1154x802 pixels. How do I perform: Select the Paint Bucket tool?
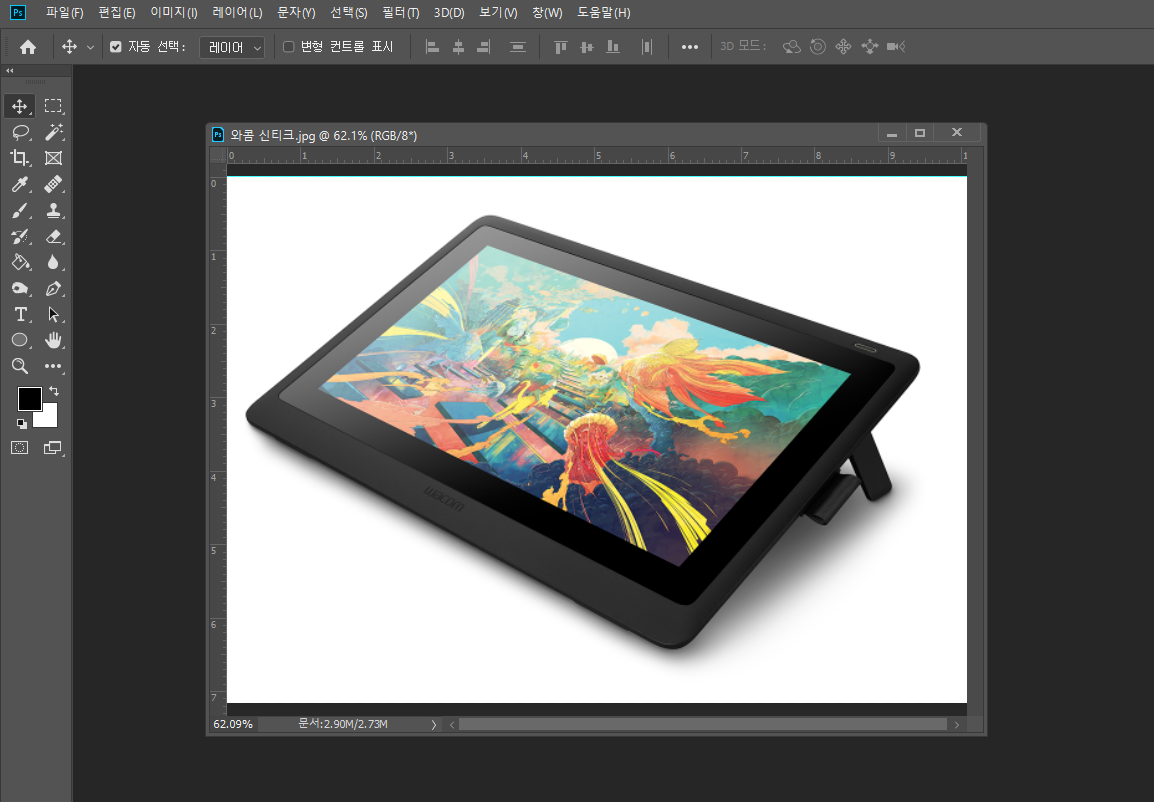[x=20, y=263]
